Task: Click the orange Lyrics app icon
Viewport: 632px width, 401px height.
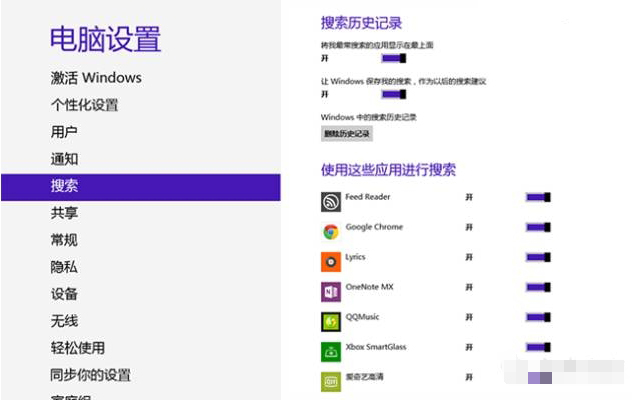Action: click(x=331, y=262)
